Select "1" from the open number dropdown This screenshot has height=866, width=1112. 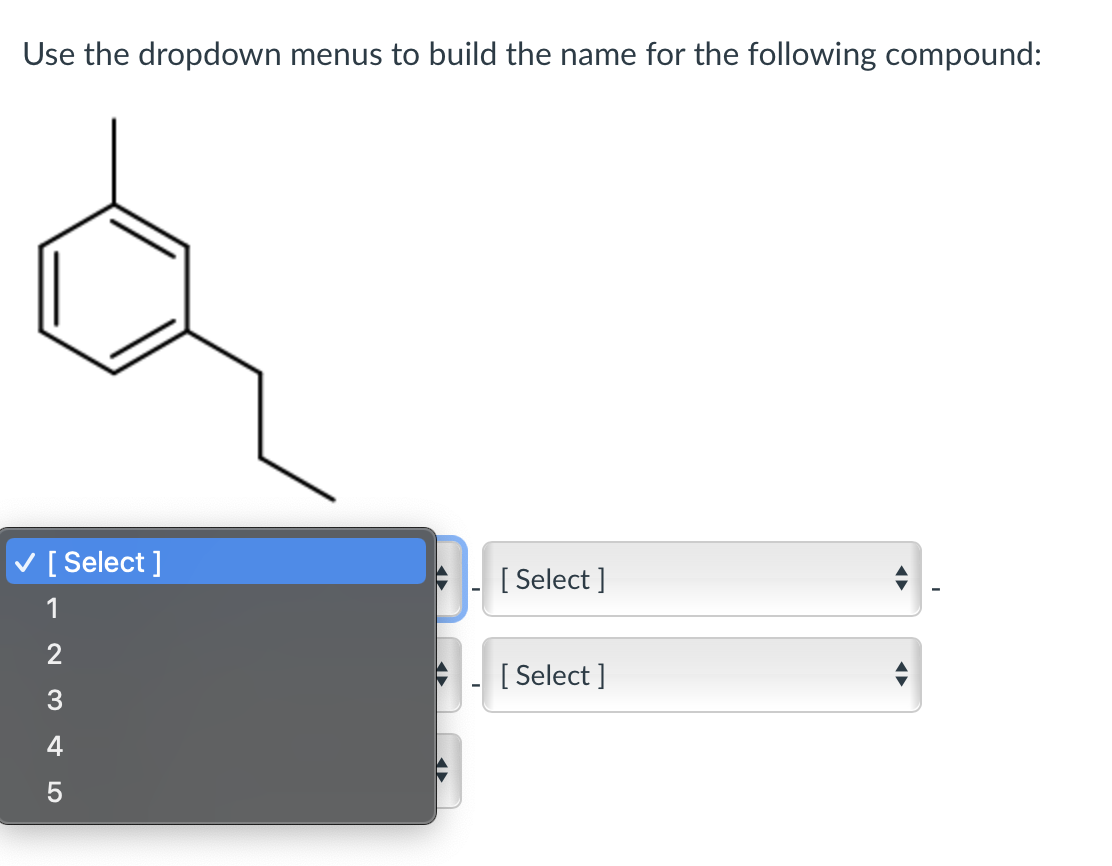pyautogui.click(x=53, y=608)
